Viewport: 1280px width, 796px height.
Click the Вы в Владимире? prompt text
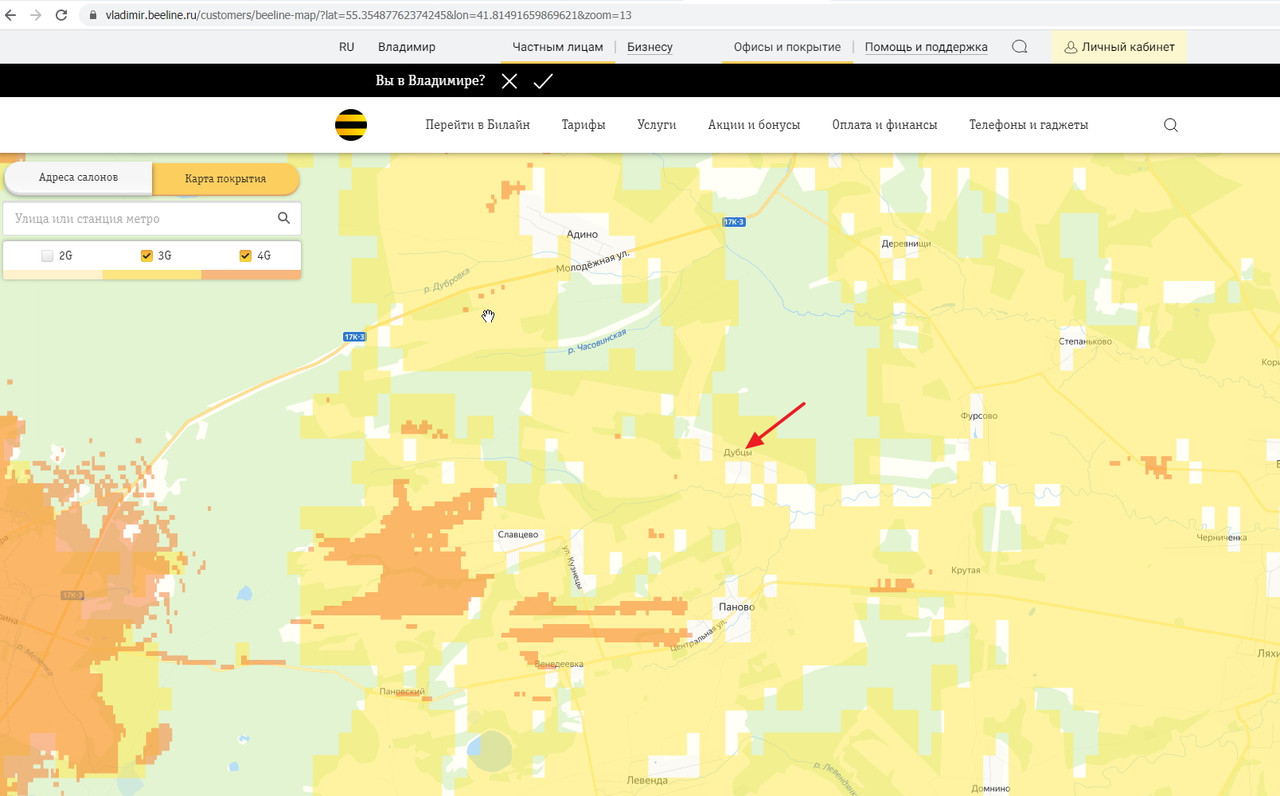pyautogui.click(x=430, y=81)
